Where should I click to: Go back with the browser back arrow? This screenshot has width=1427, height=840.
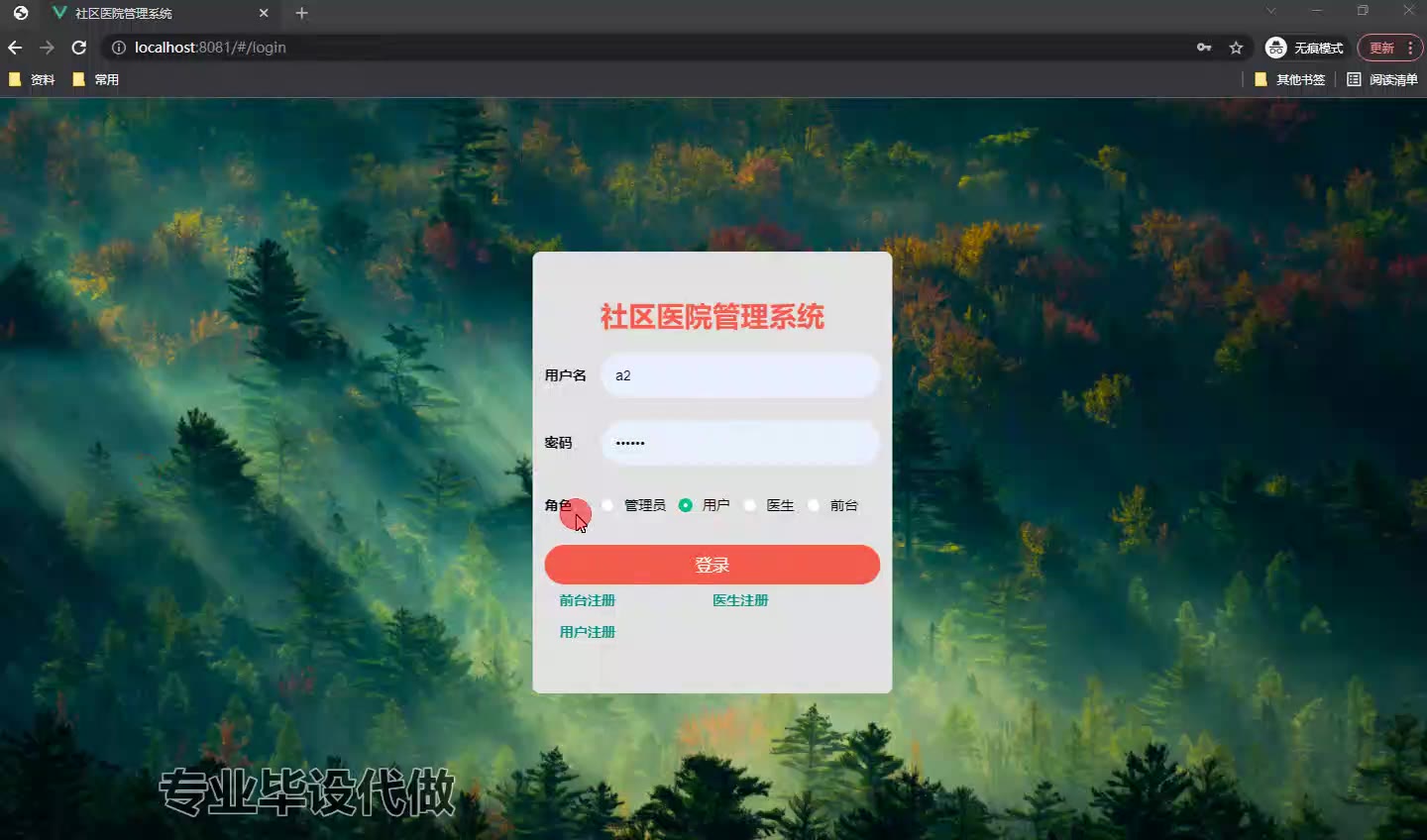(15, 48)
